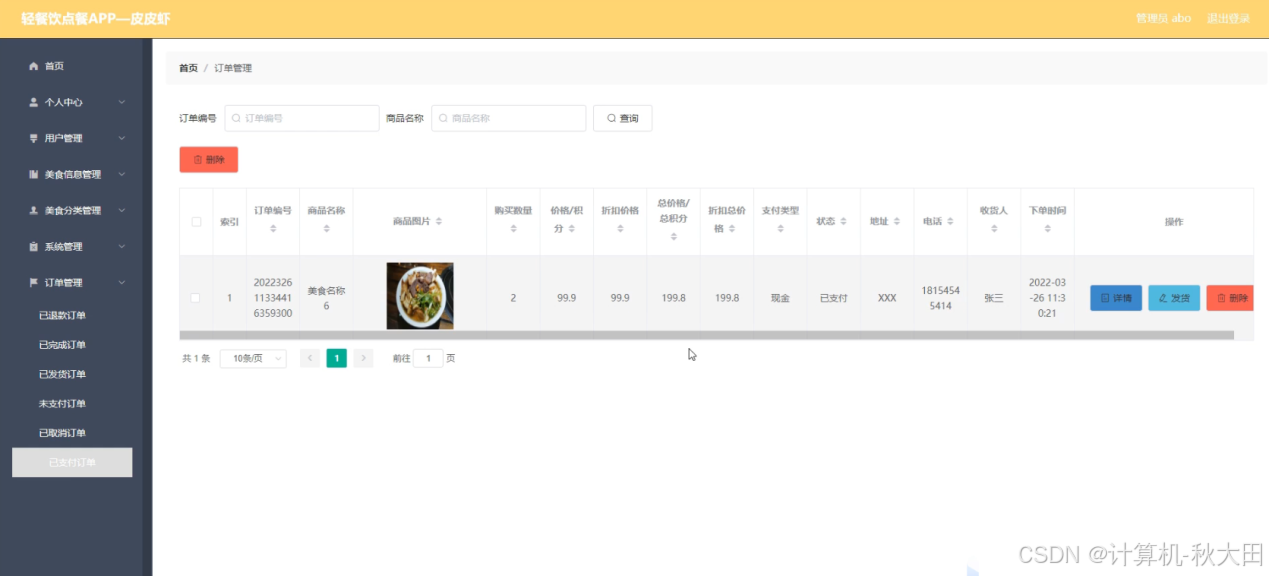Click the 美食名称6 product name cell
The height and width of the screenshot is (576, 1269).
(326, 298)
